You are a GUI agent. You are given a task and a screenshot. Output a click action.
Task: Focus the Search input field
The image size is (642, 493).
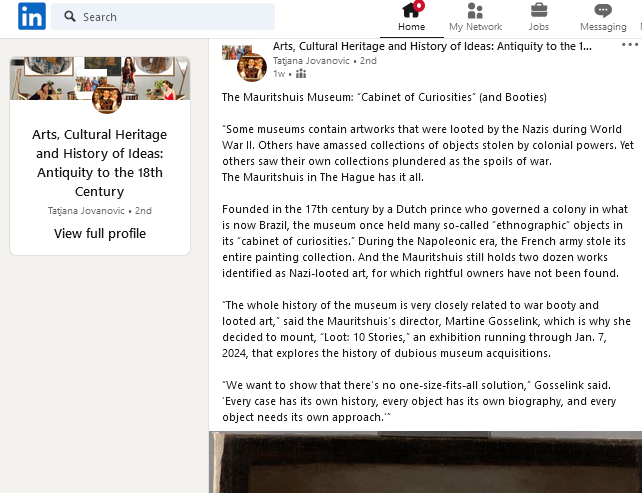[163, 16]
